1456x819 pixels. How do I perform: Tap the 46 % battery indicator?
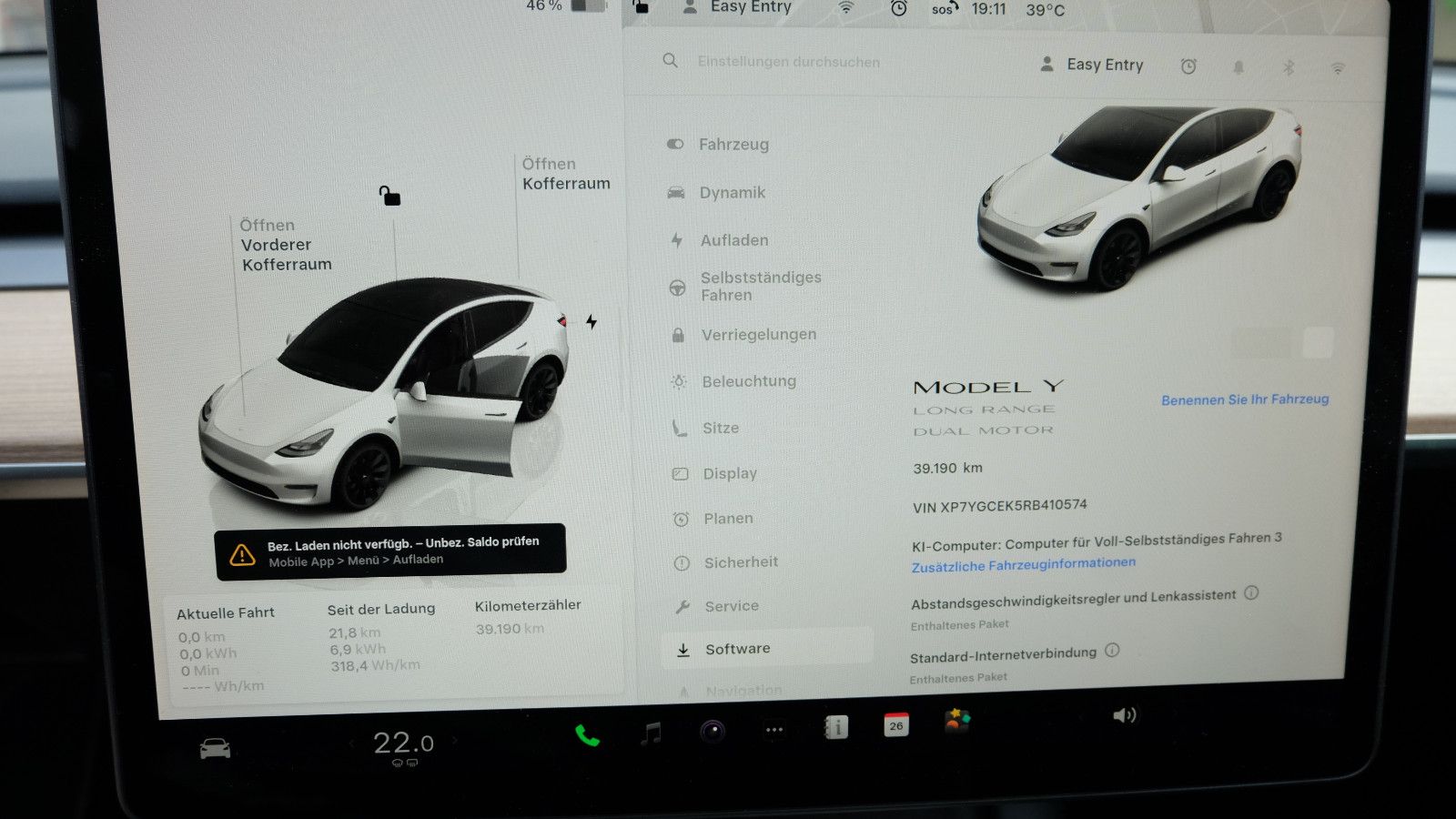(565, 5)
